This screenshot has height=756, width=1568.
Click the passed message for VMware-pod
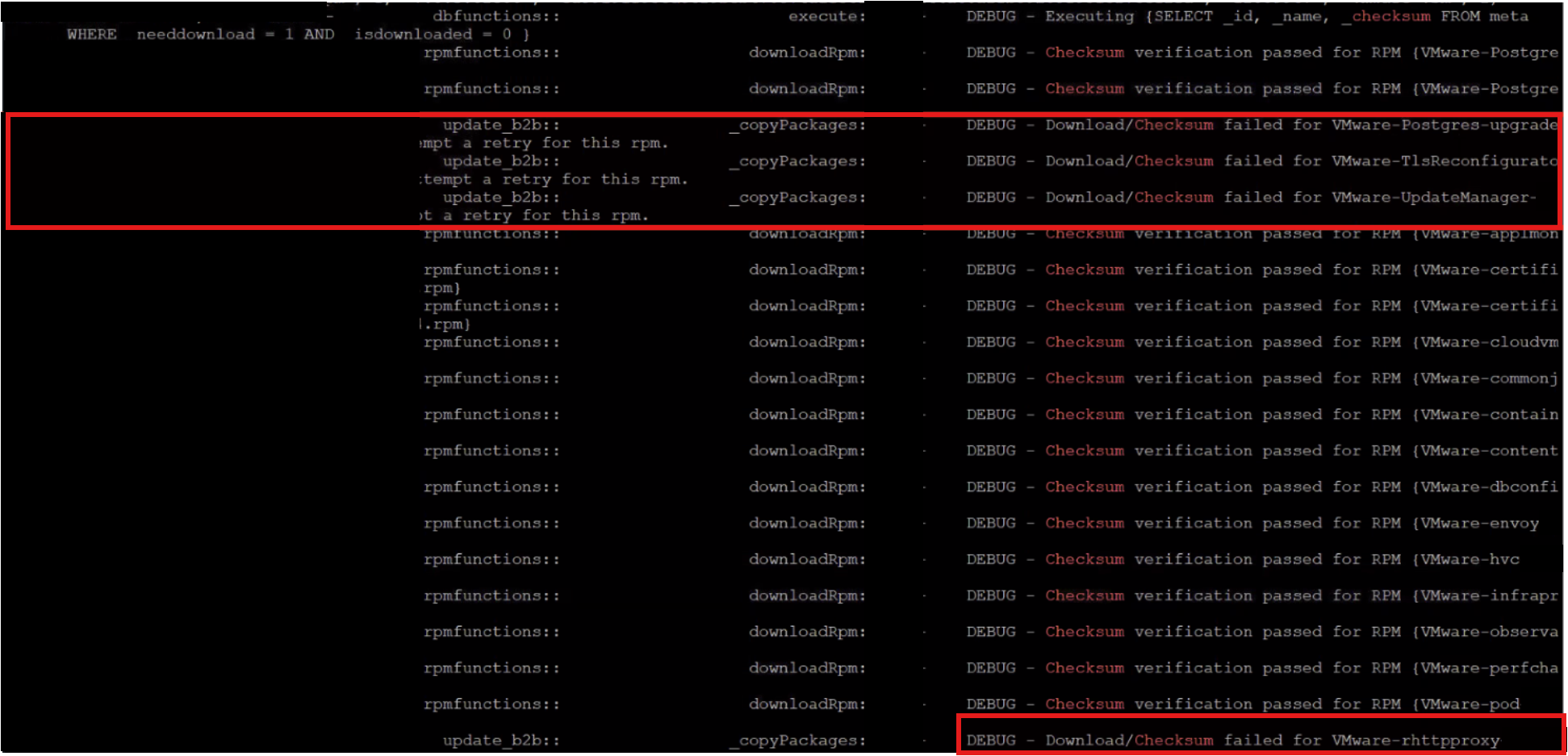[1282, 704]
